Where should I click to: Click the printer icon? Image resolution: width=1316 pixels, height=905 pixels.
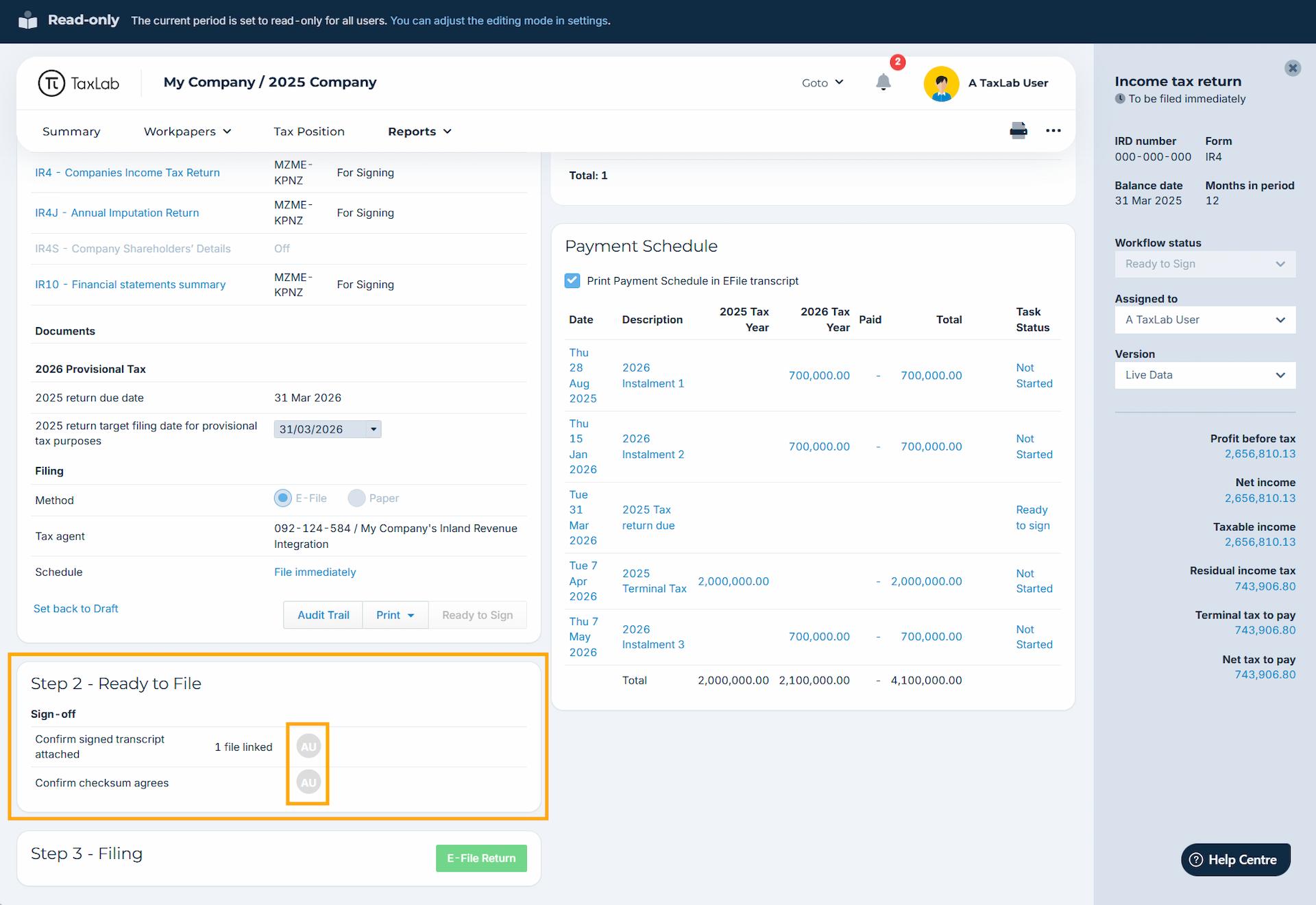(x=1019, y=130)
